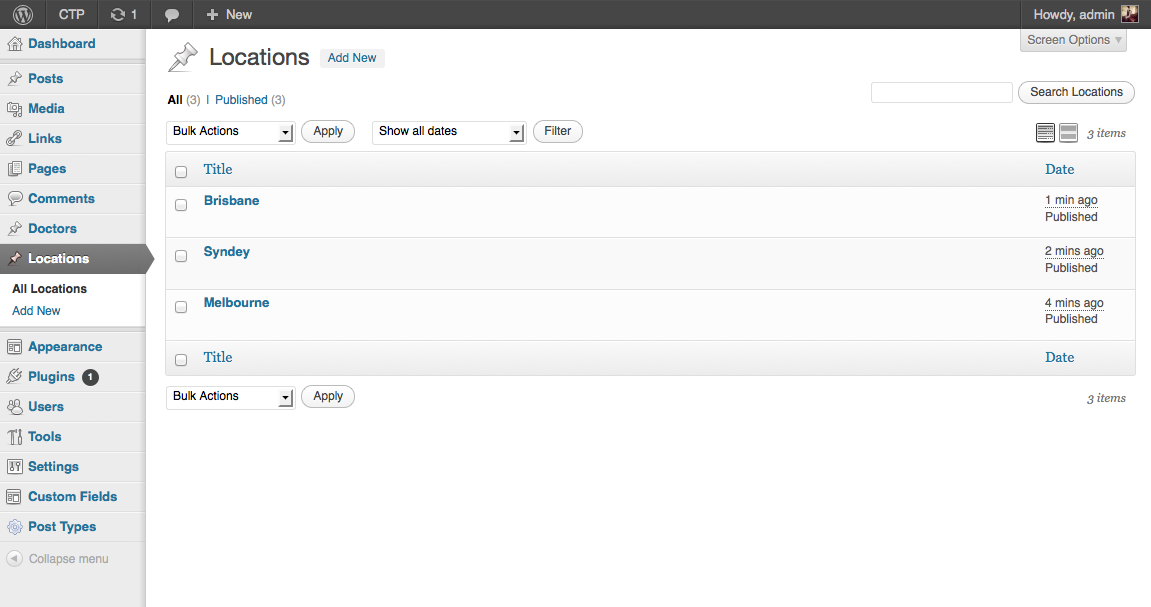Switch to list view icon

click(x=1045, y=133)
